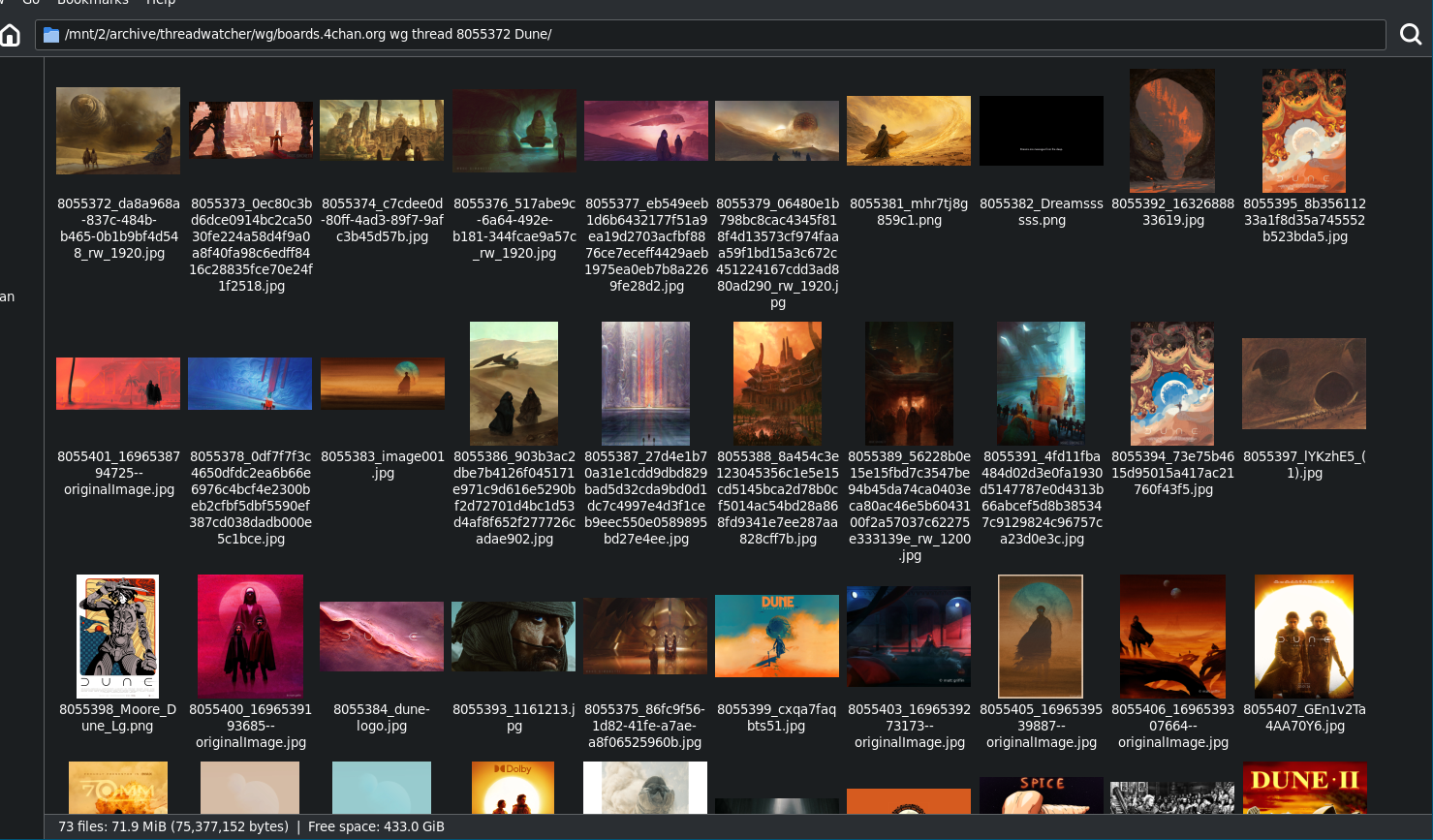Open the Bookmarks menu
Screen dimensions: 1433x840
pyautogui.click(x=92, y=3)
